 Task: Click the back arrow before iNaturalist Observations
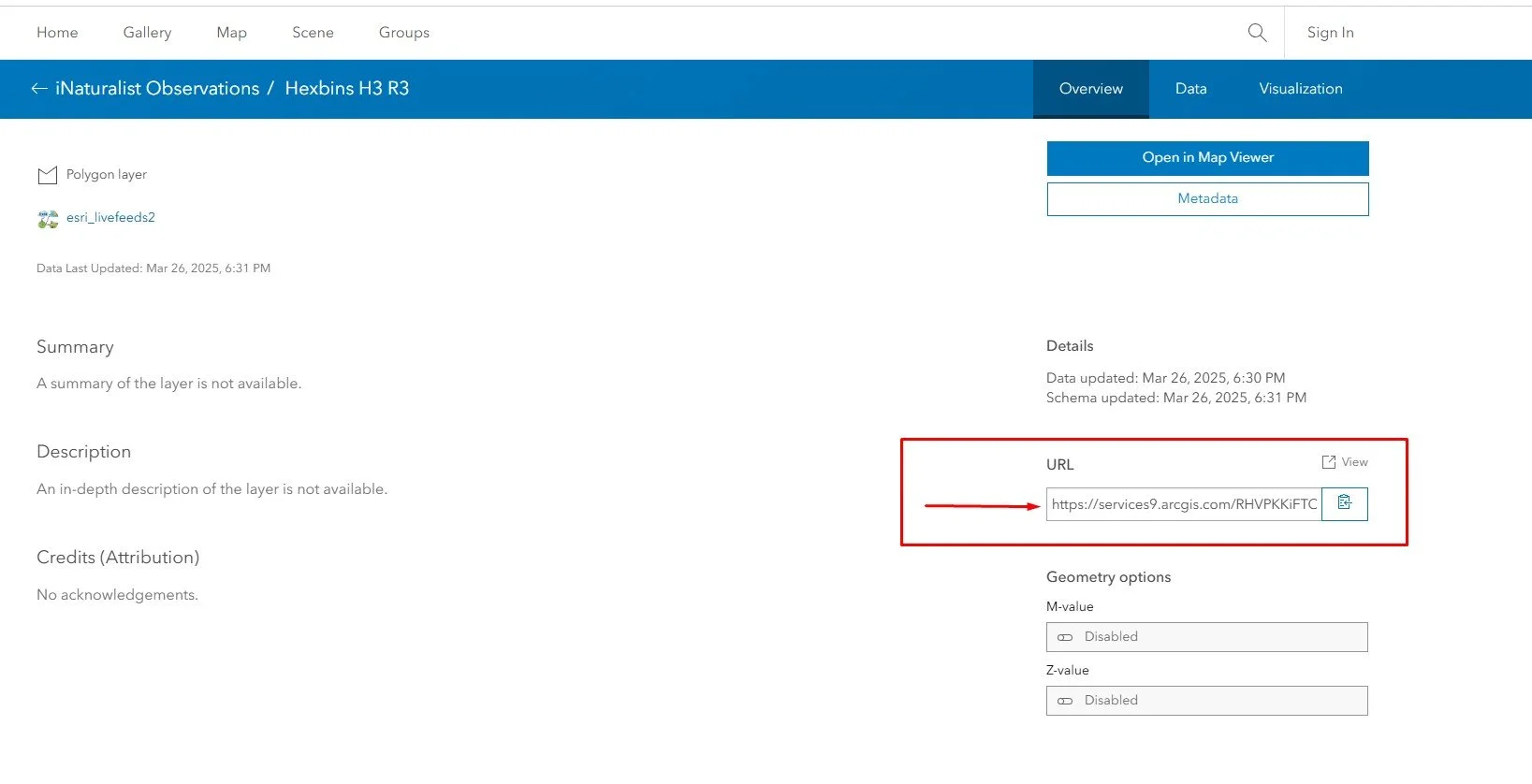[39, 89]
